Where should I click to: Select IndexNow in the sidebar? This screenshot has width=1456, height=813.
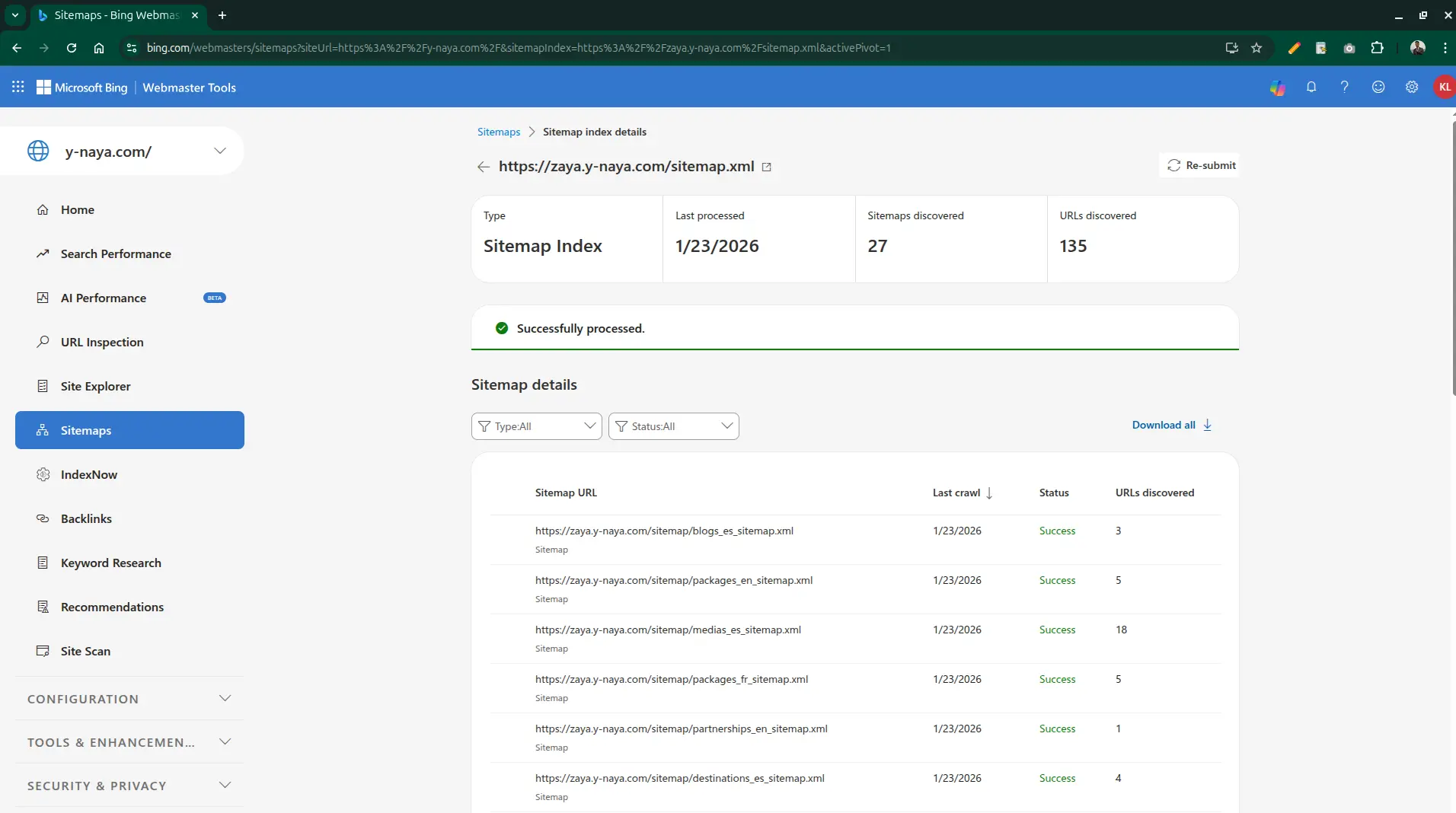tap(89, 474)
